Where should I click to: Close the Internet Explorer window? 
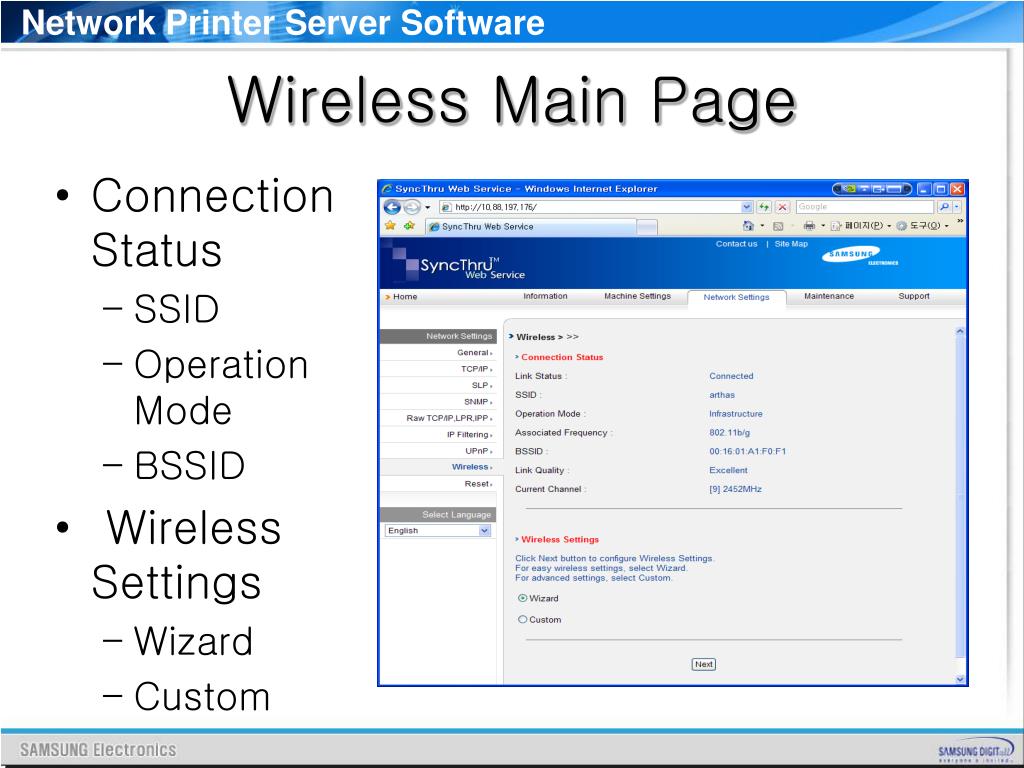pyautogui.click(x=957, y=189)
